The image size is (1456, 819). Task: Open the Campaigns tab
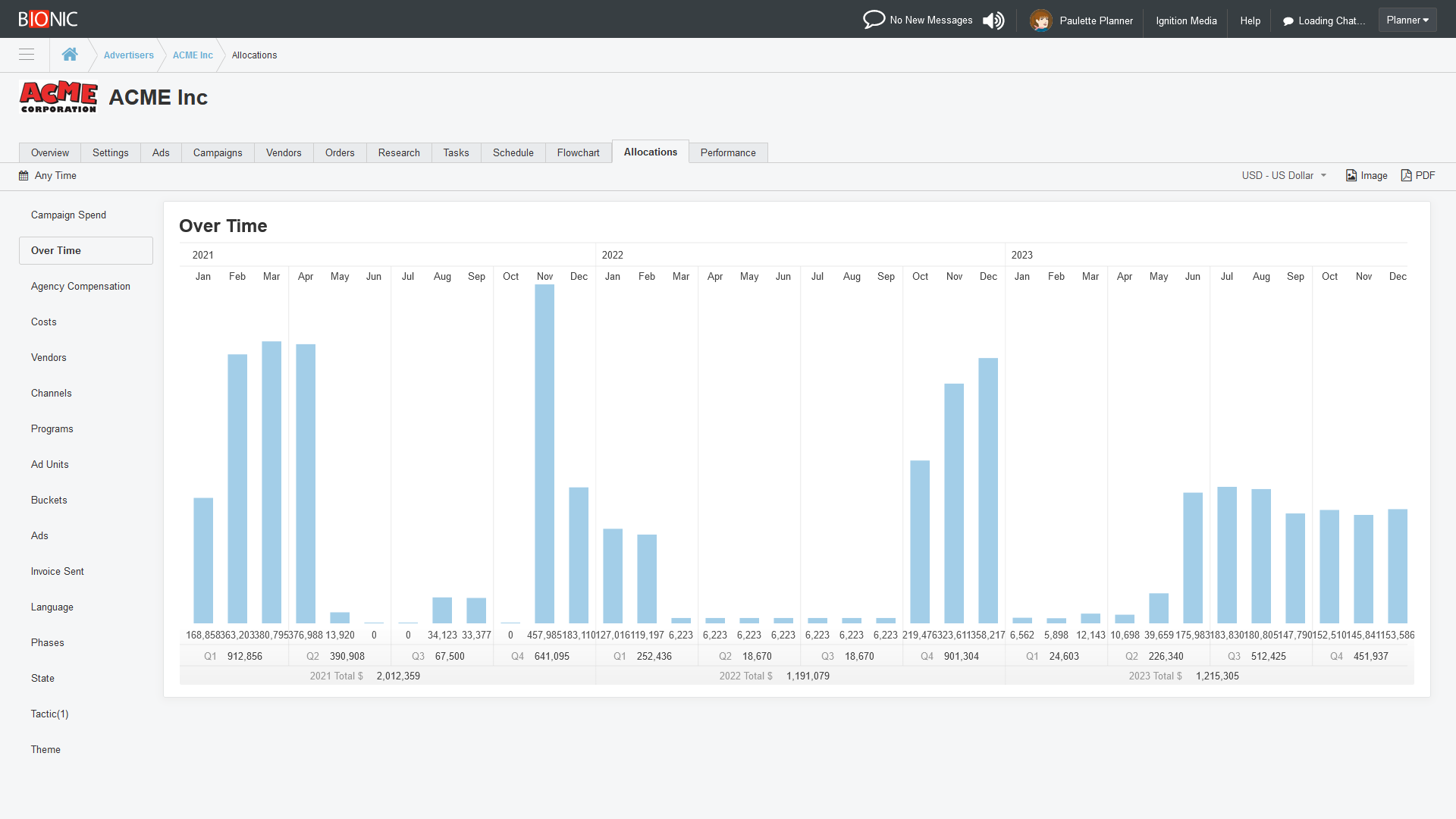pyautogui.click(x=218, y=152)
